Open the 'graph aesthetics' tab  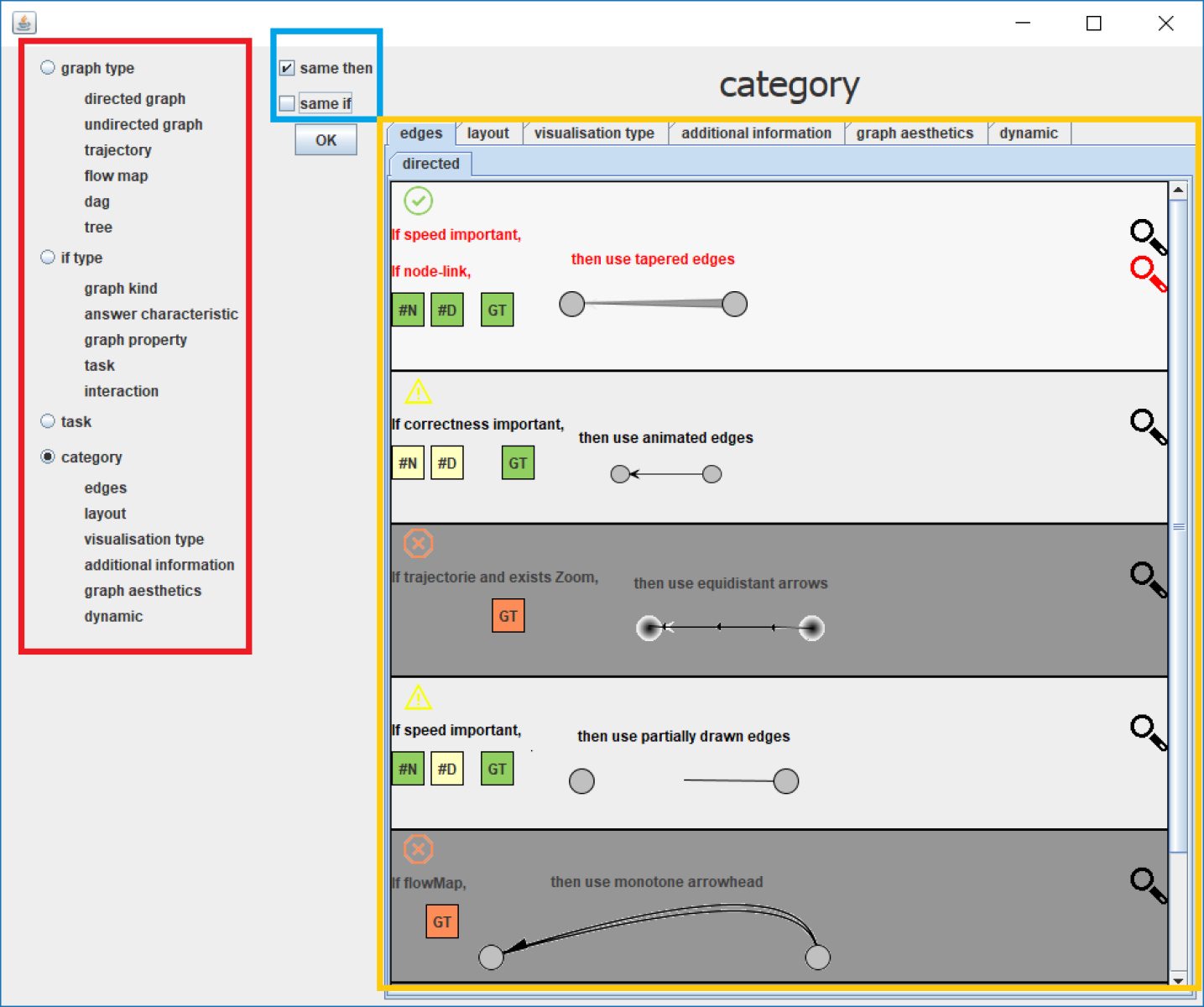914,133
